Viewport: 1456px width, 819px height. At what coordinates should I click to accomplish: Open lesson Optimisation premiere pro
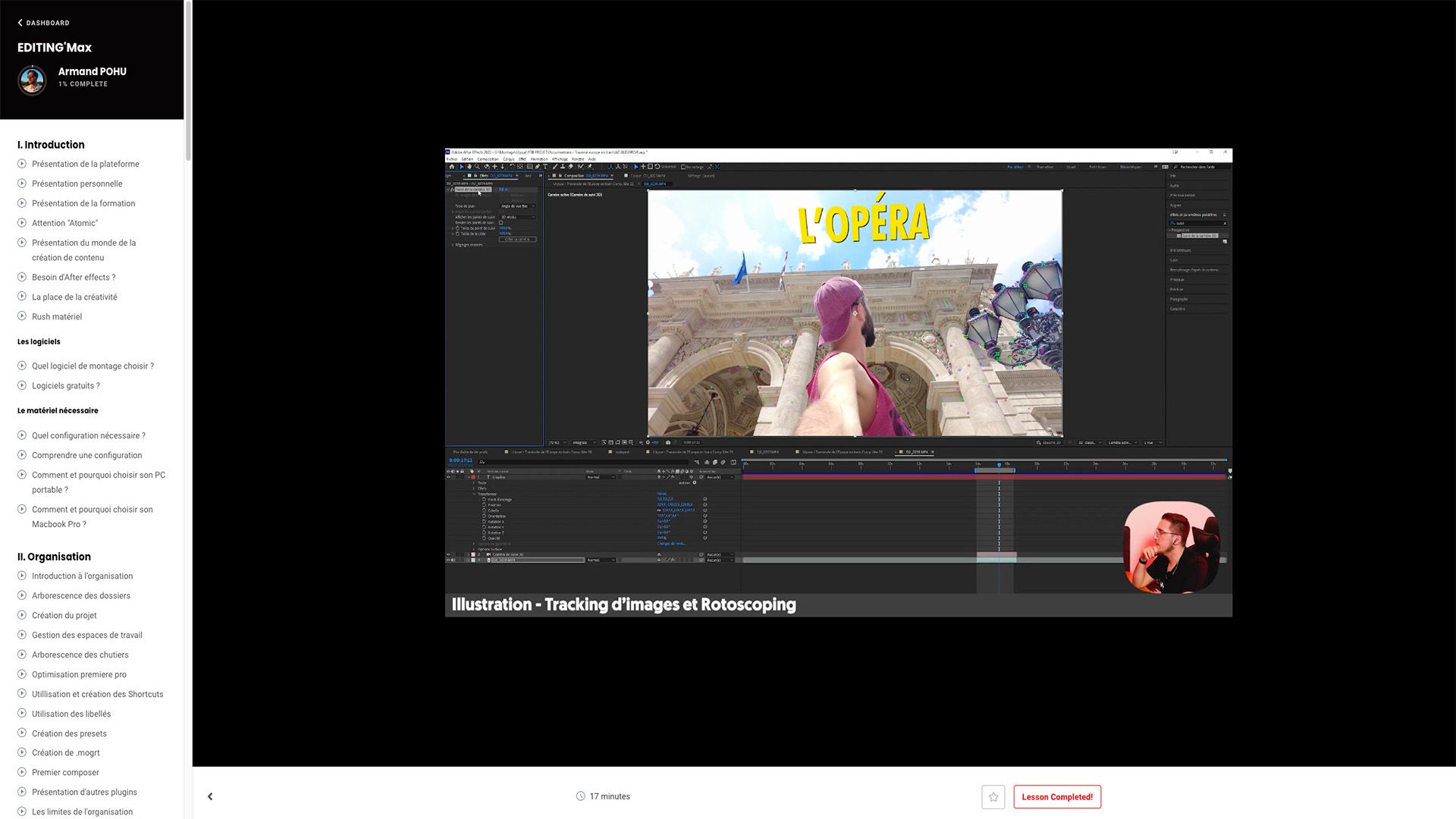(79, 674)
